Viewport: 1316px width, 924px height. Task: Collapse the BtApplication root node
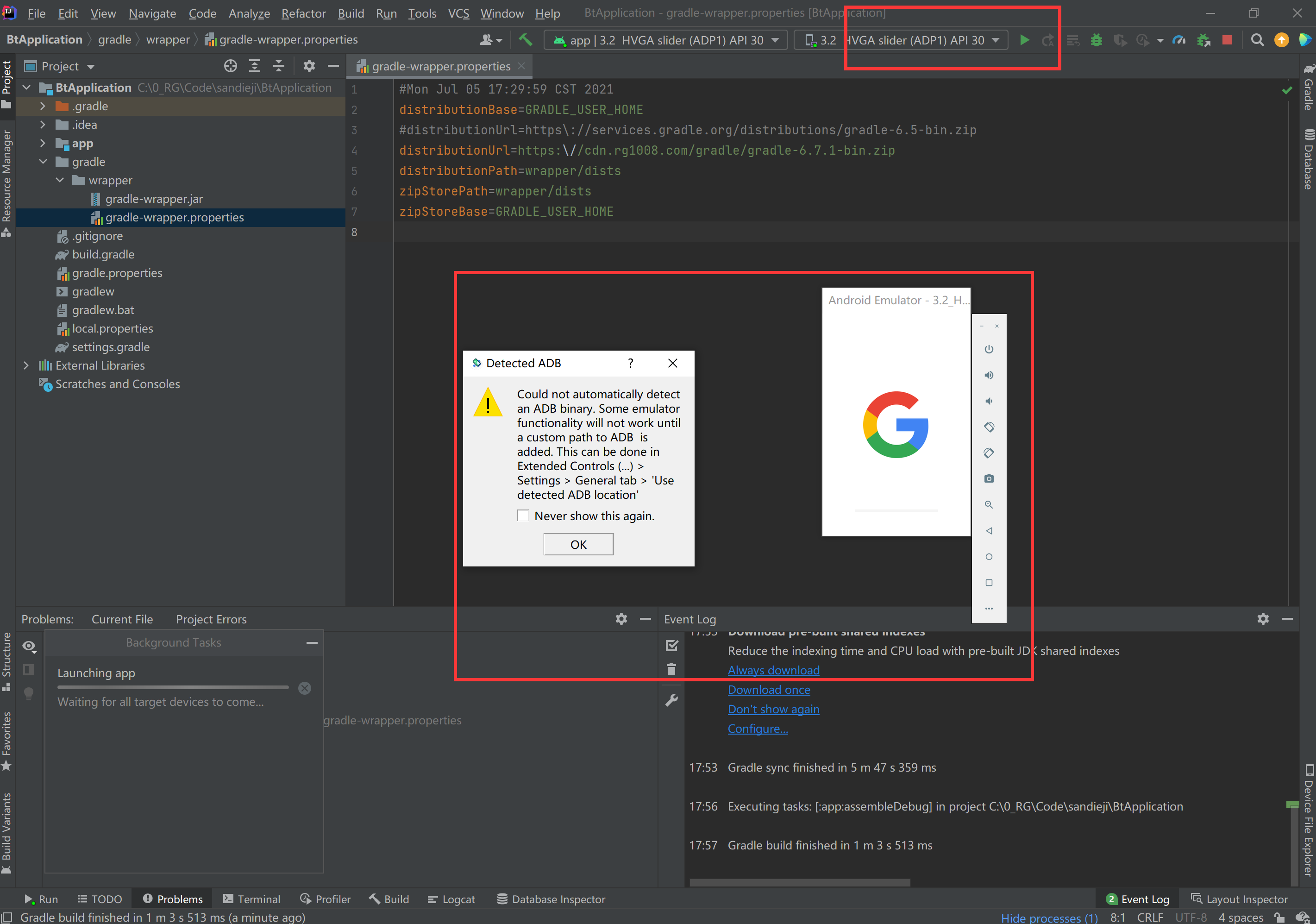[x=26, y=88]
